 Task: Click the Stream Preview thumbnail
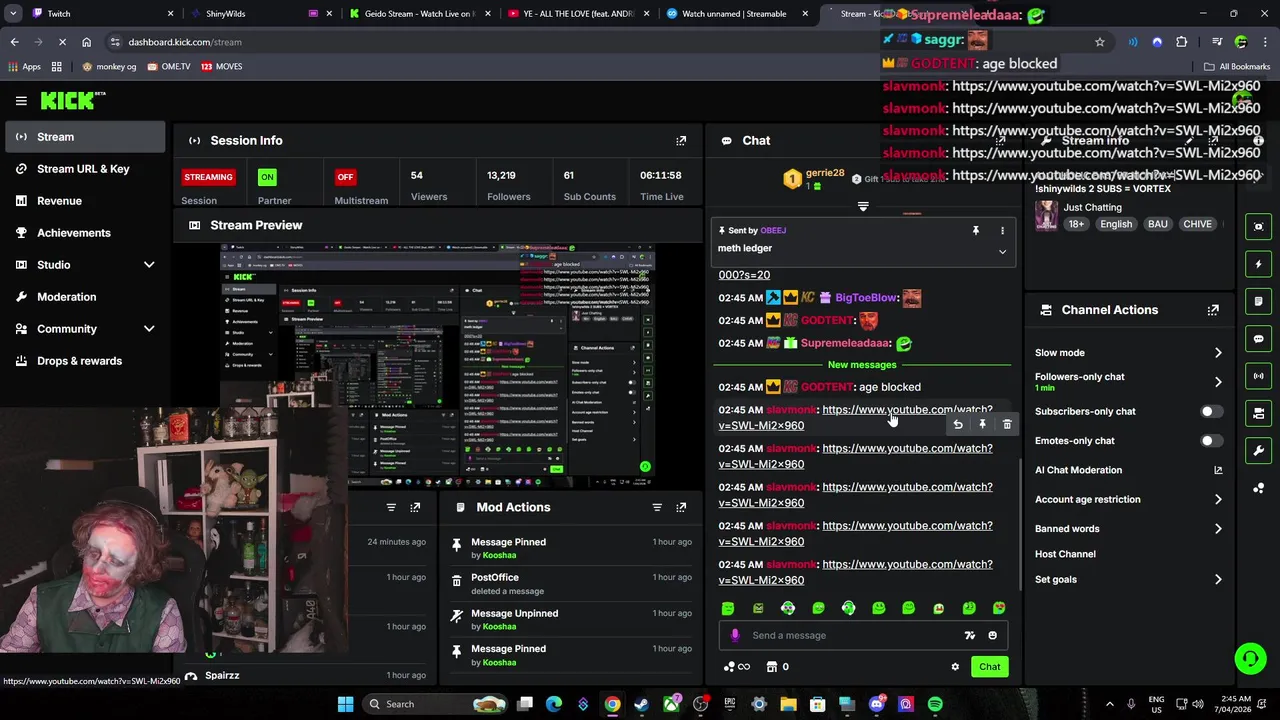tap(438, 364)
